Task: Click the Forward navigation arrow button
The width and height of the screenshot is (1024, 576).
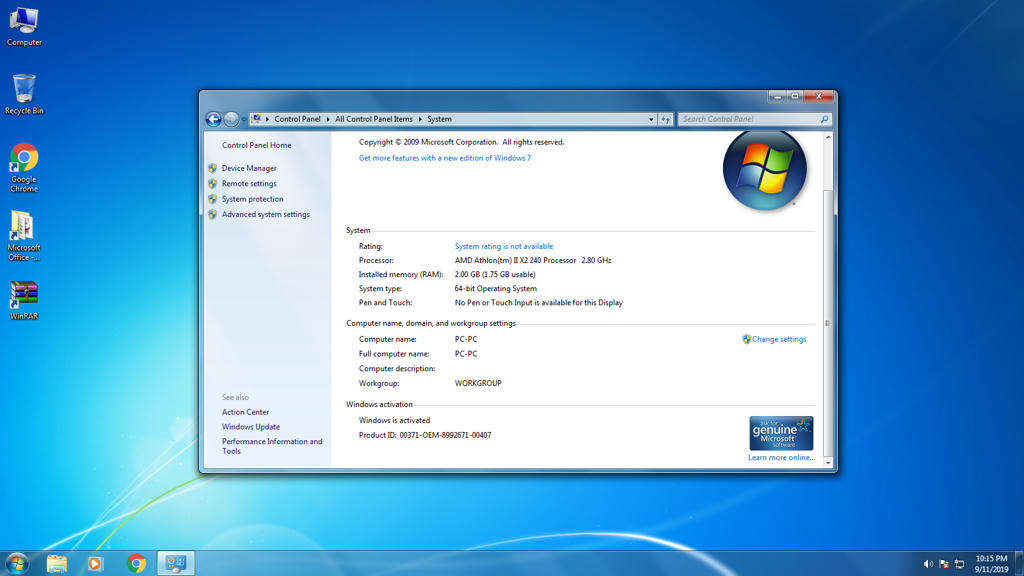Action: pos(231,119)
